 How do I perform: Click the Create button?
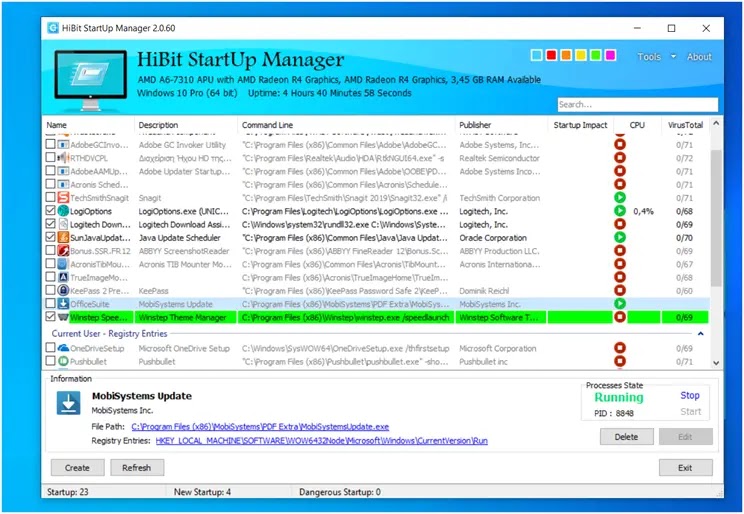77,467
